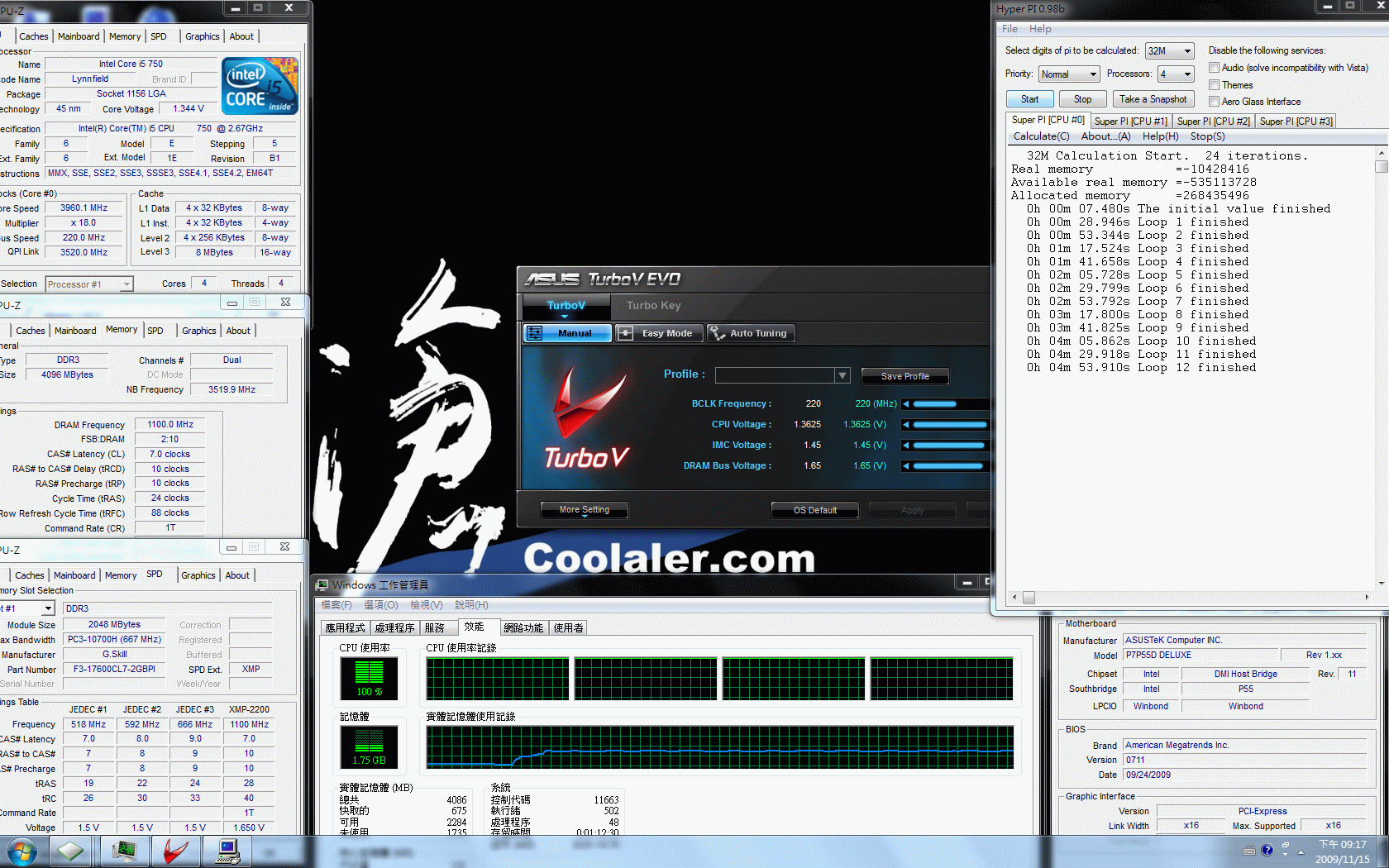Click the taskbar clock showing 09:17
Image resolution: width=1389 pixels, height=868 pixels.
[x=1343, y=851]
